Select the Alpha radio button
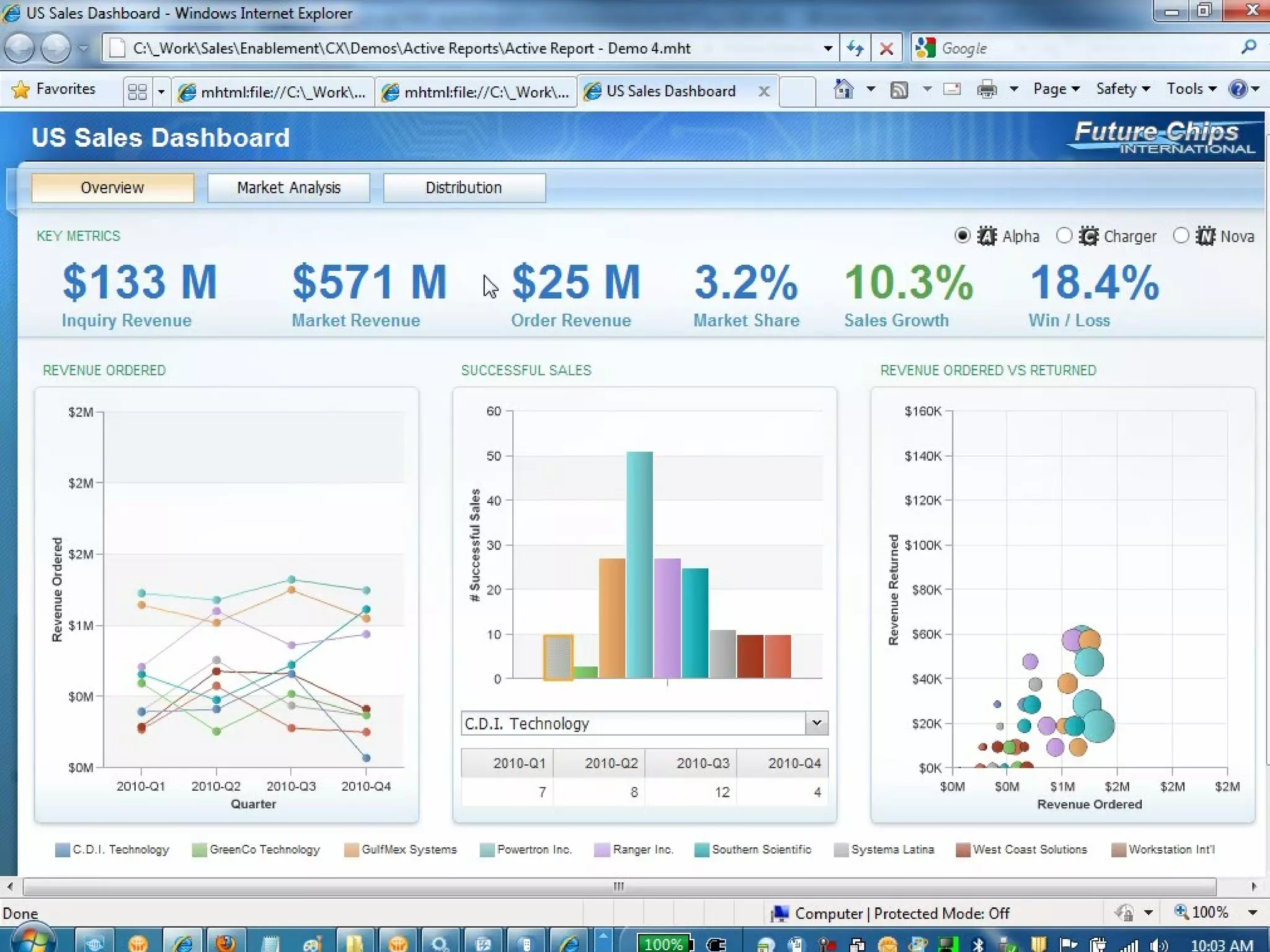 (962, 236)
